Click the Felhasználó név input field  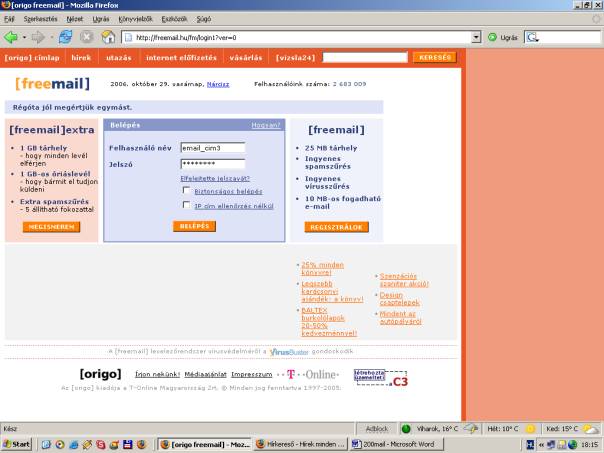tap(212, 147)
